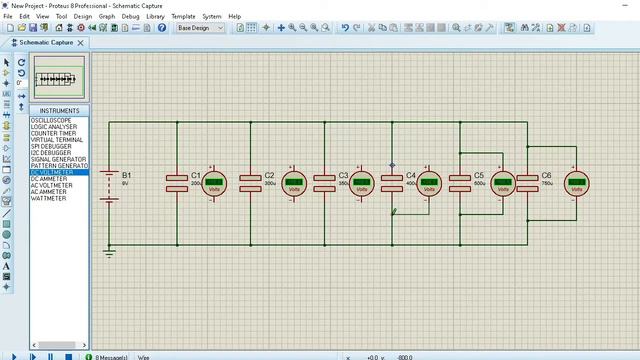Click the horizontal mirror flip icon
The width and height of the screenshot is (640, 360).
click(x=22, y=96)
